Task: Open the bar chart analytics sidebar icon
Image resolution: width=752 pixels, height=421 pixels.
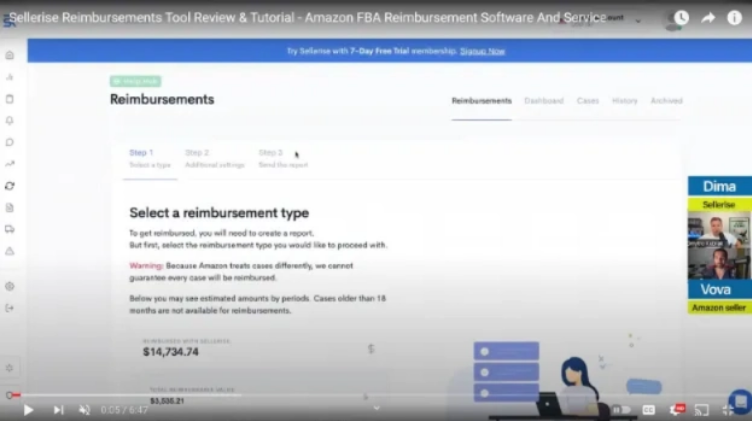Action: click(10, 77)
